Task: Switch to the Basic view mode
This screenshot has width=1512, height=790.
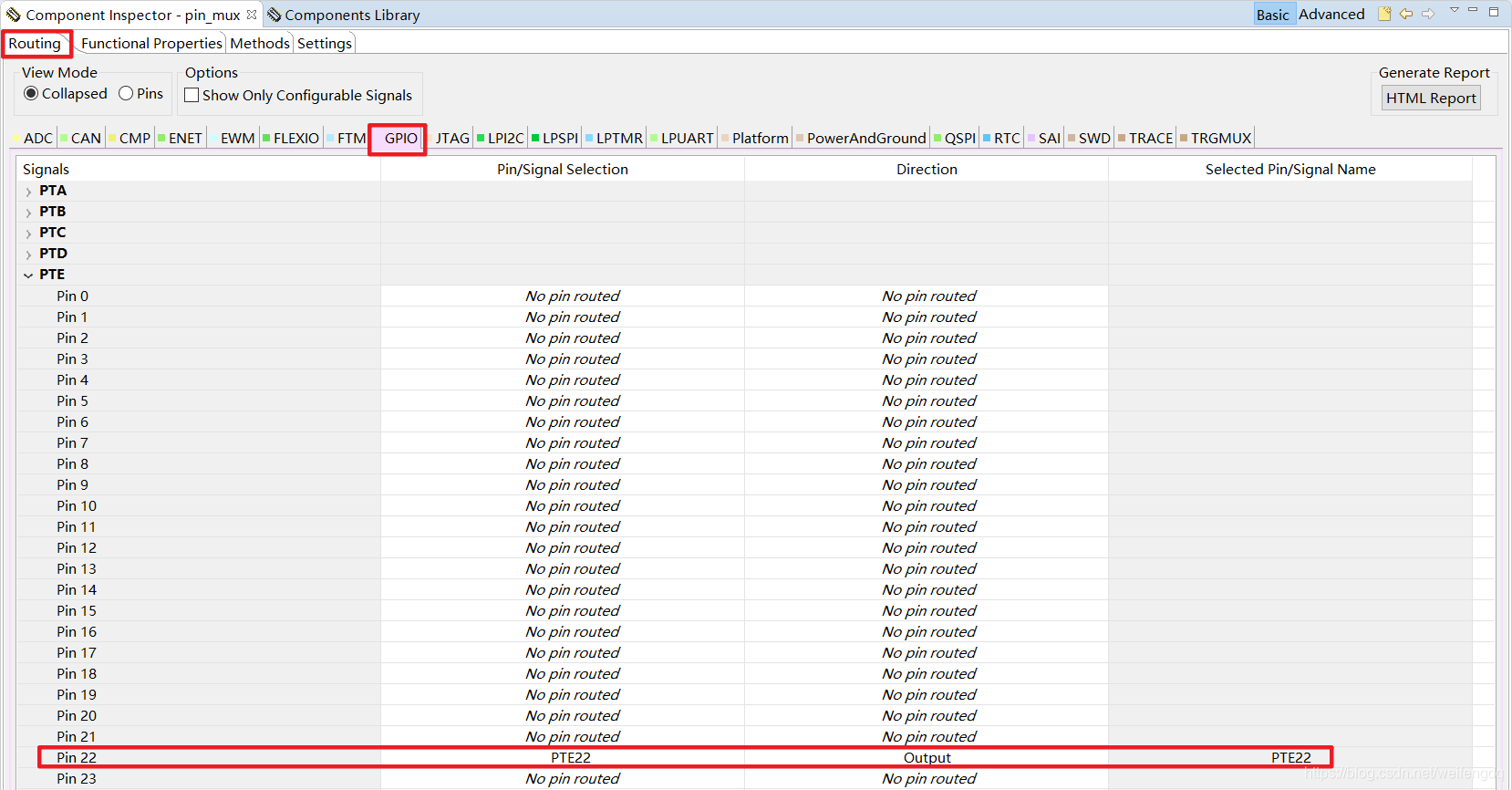Action: tap(1272, 15)
